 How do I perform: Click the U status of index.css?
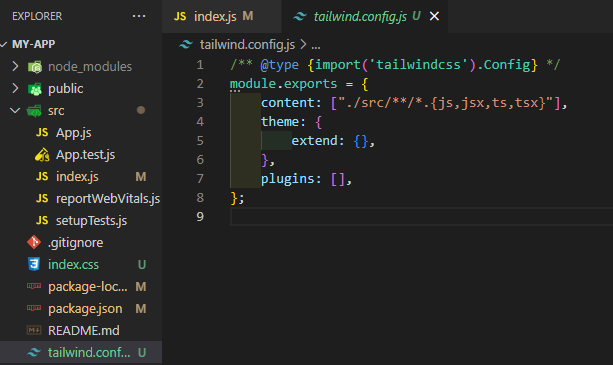142,265
